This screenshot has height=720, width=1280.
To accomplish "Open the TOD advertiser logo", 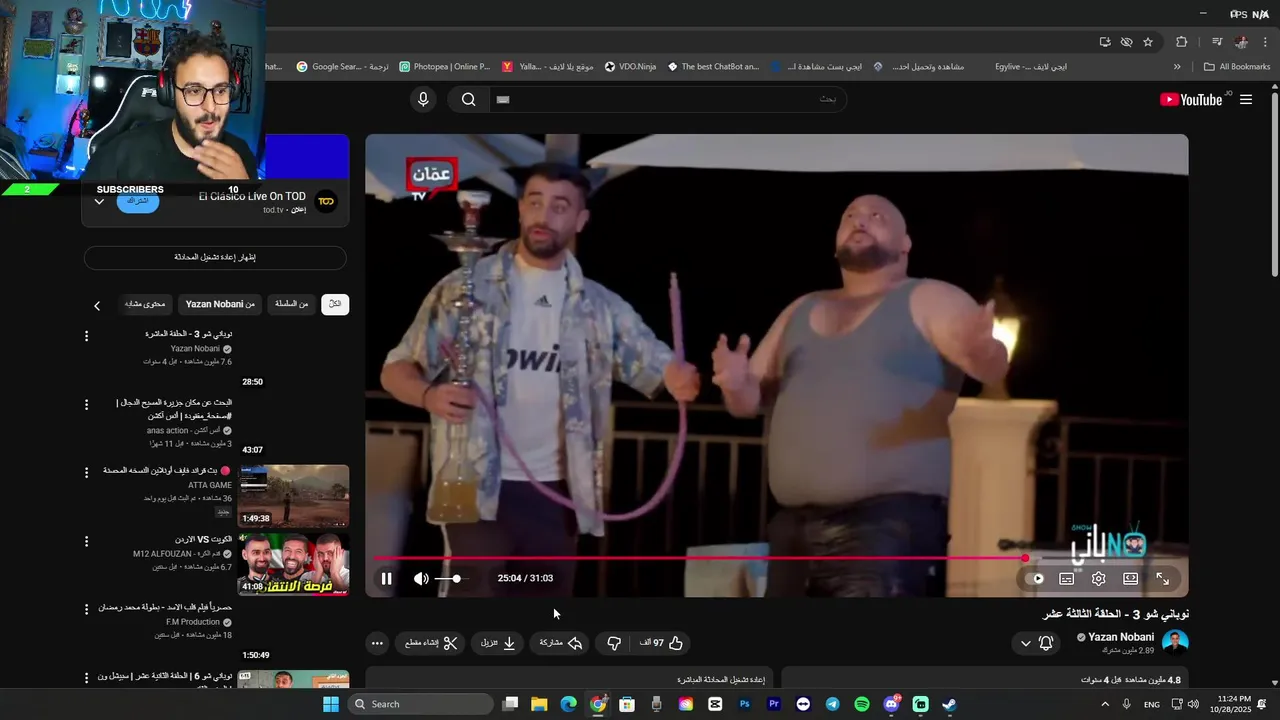I will (326, 202).
